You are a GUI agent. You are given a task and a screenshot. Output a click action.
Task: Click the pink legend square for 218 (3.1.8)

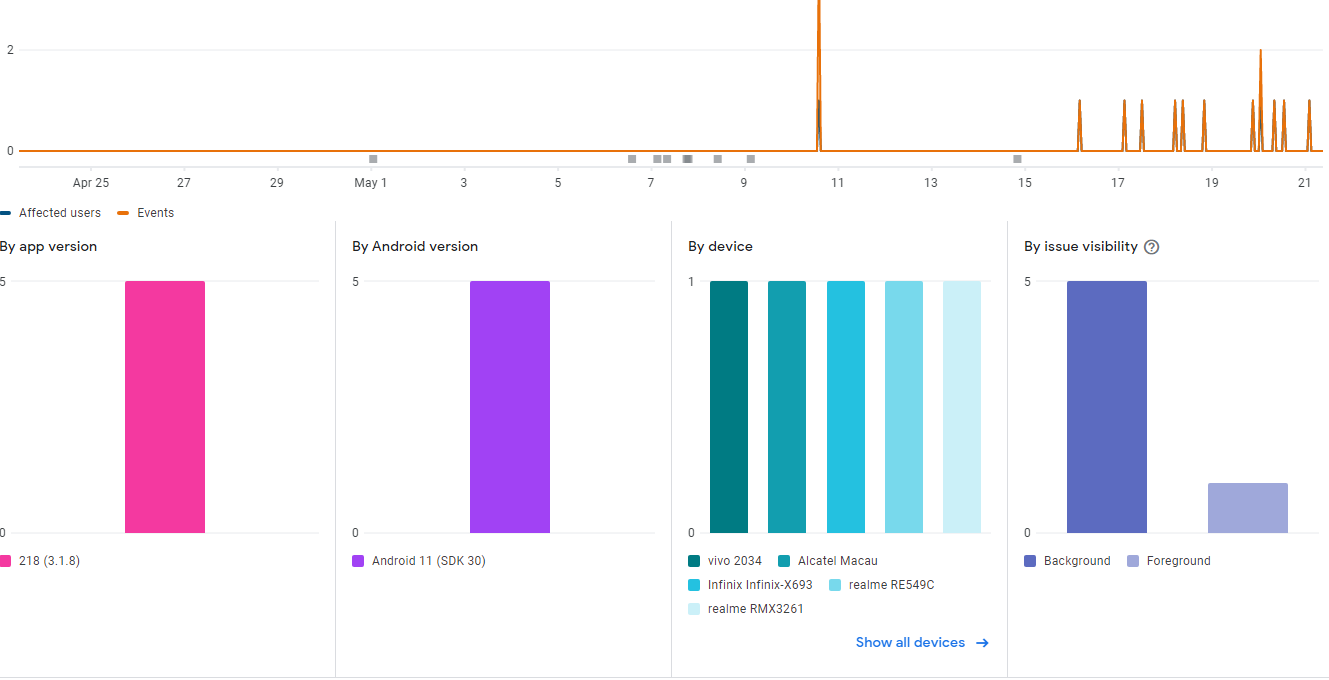[6, 561]
